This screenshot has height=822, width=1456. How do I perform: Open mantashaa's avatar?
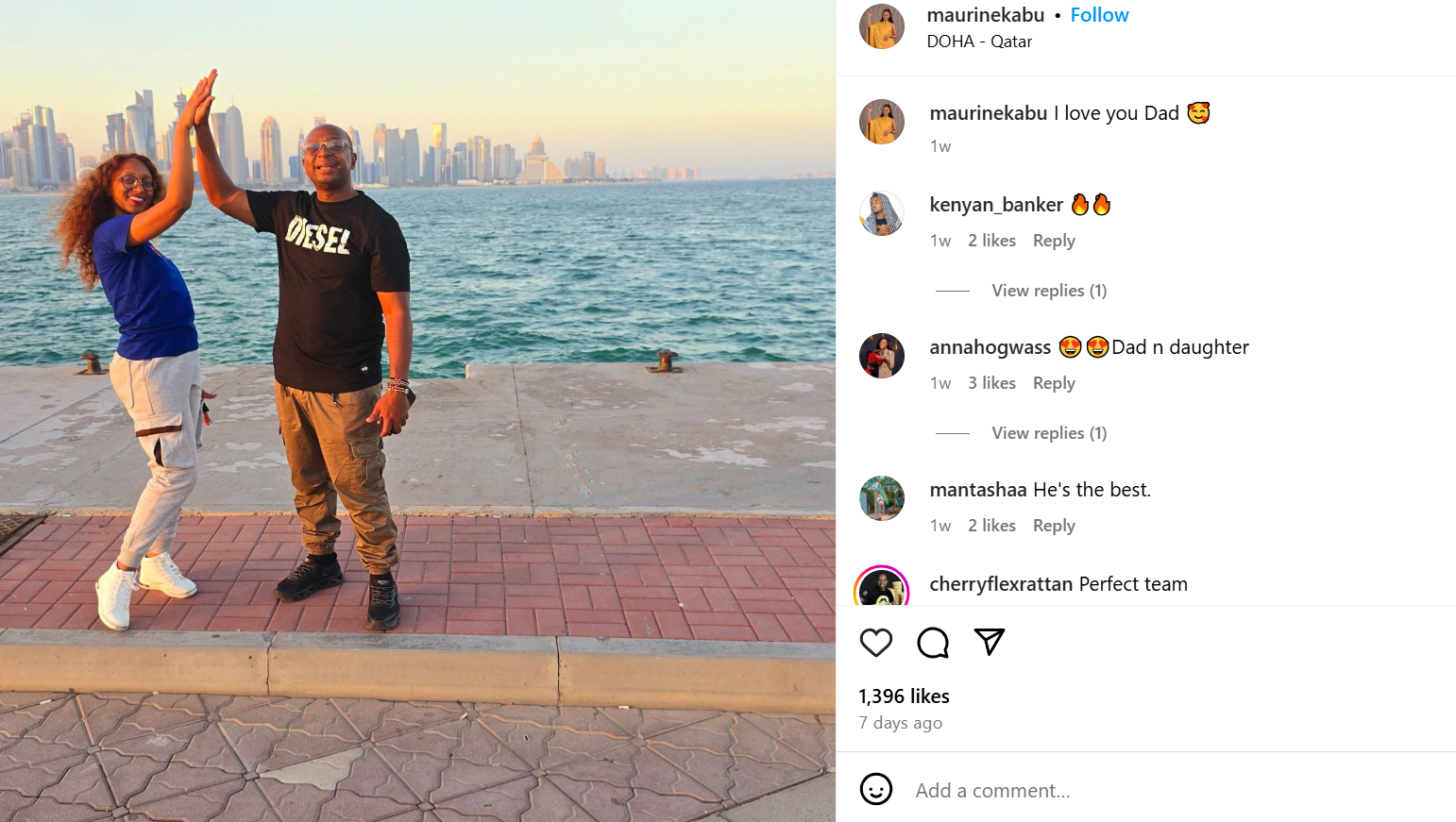(x=882, y=498)
